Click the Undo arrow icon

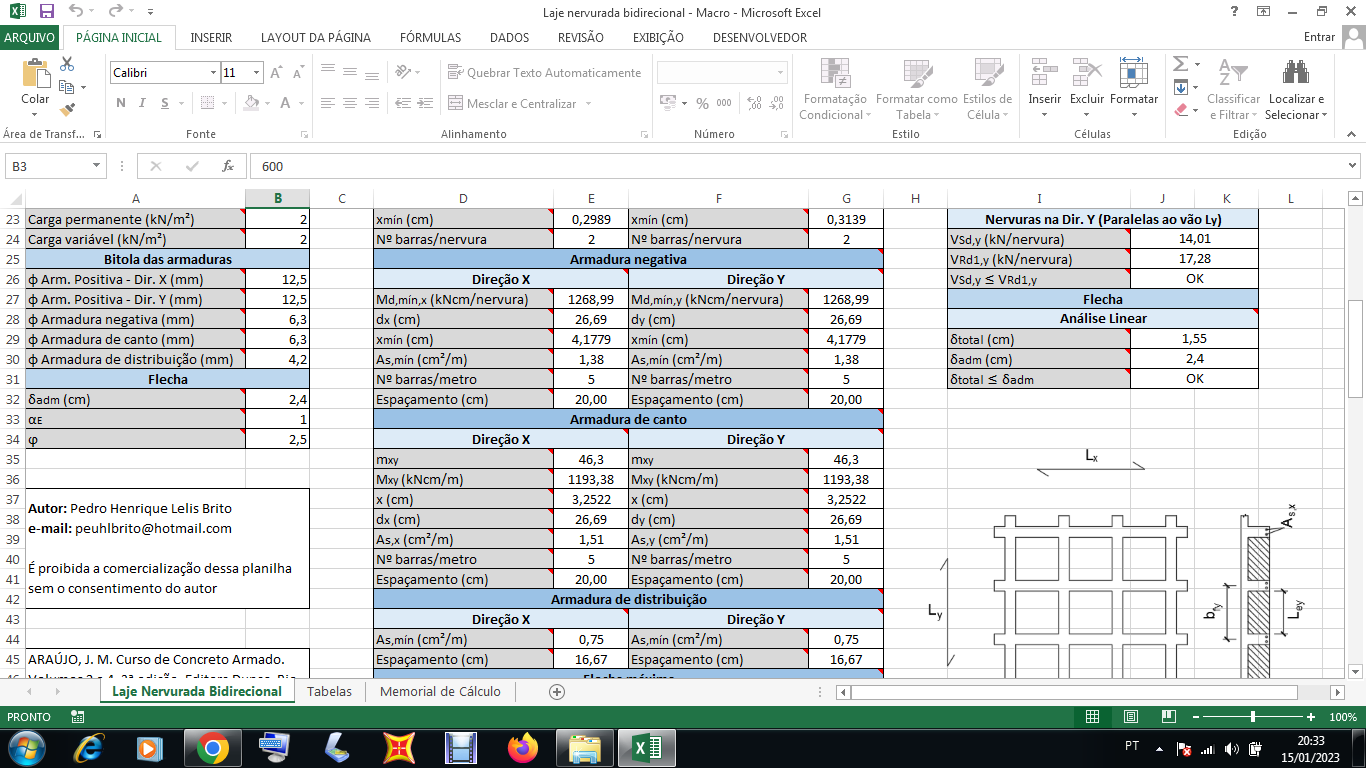coord(77,12)
